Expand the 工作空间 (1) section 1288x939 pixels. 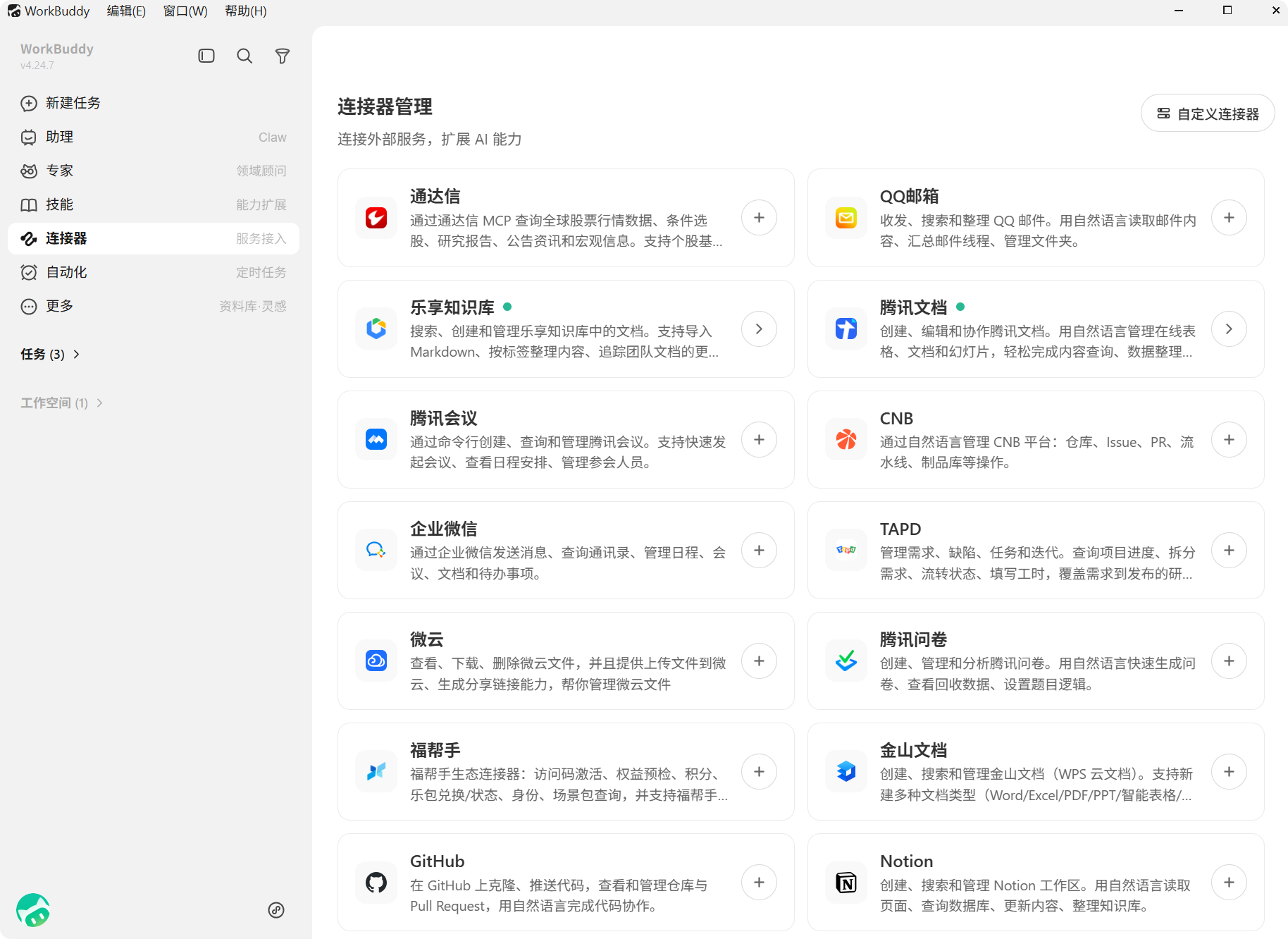[x=62, y=403]
